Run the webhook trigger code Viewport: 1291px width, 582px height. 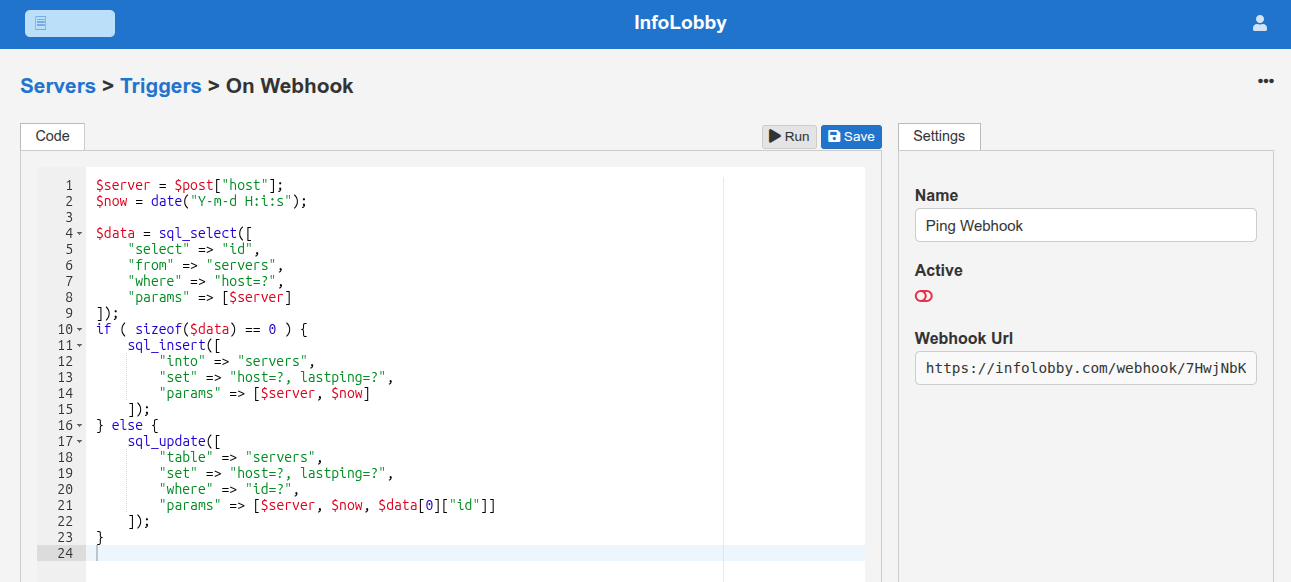pyautogui.click(x=789, y=137)
